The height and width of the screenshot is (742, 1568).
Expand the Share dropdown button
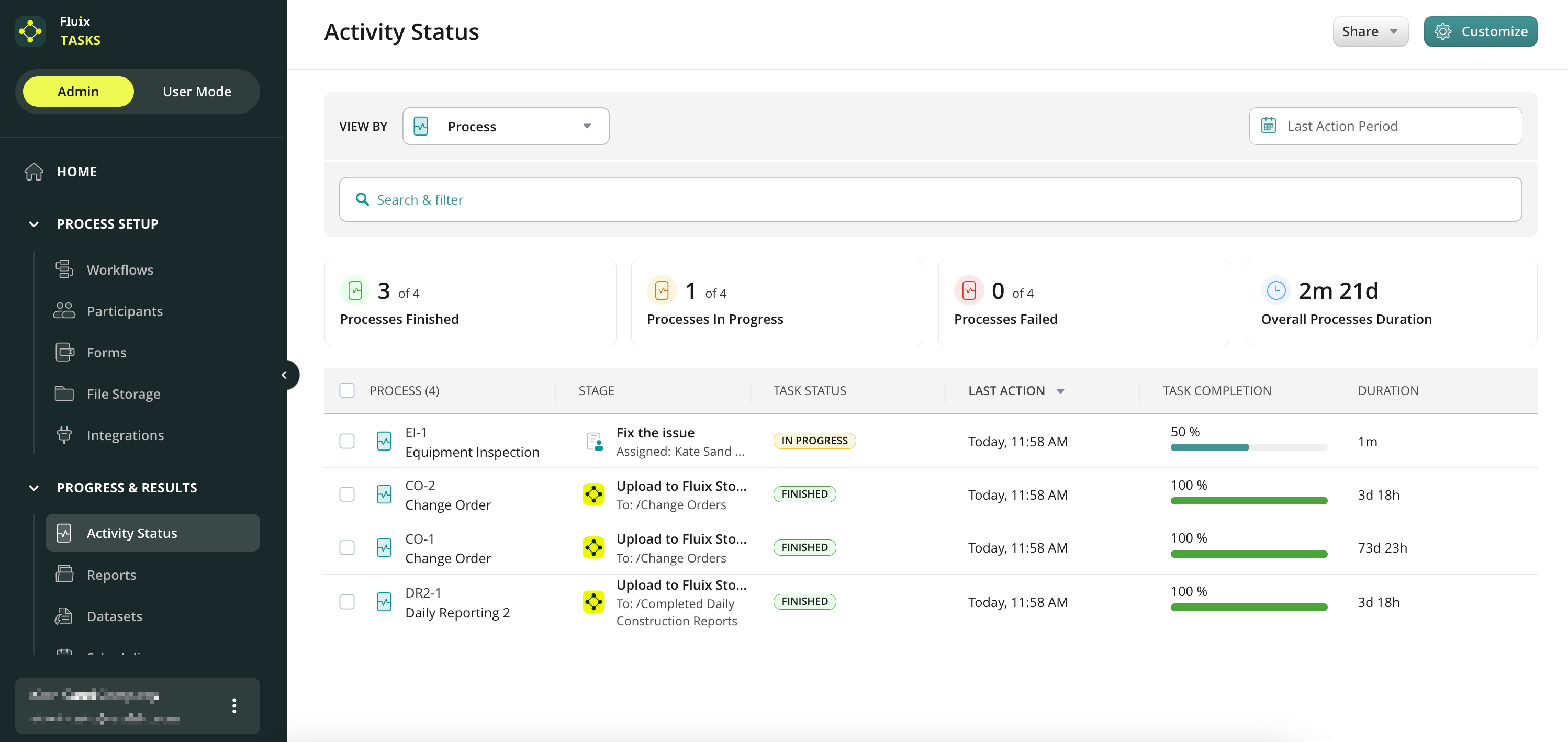pyautogui.click(x=1370, y=31)
